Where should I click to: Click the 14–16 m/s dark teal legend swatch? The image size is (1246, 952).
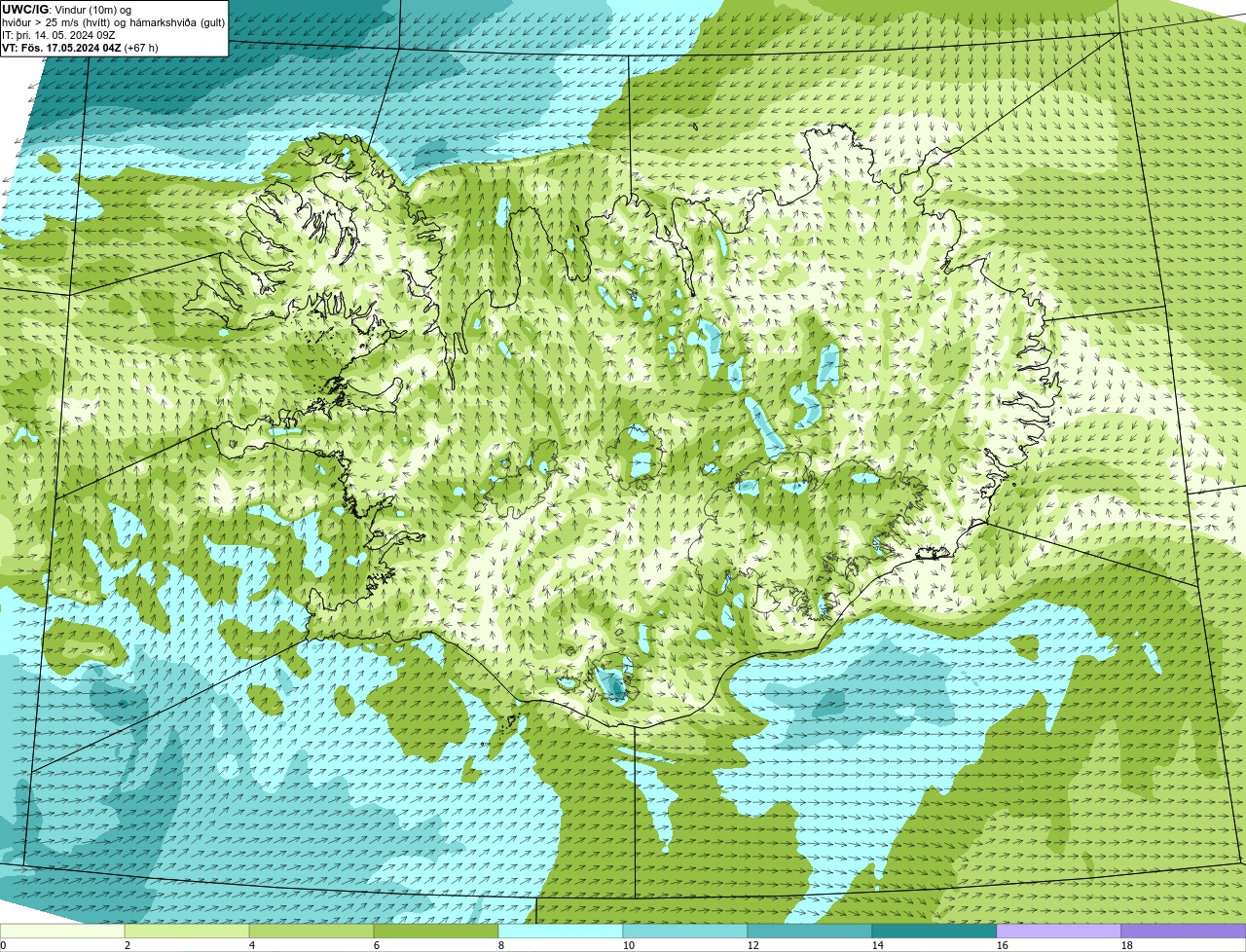click(x=934, y=932)
